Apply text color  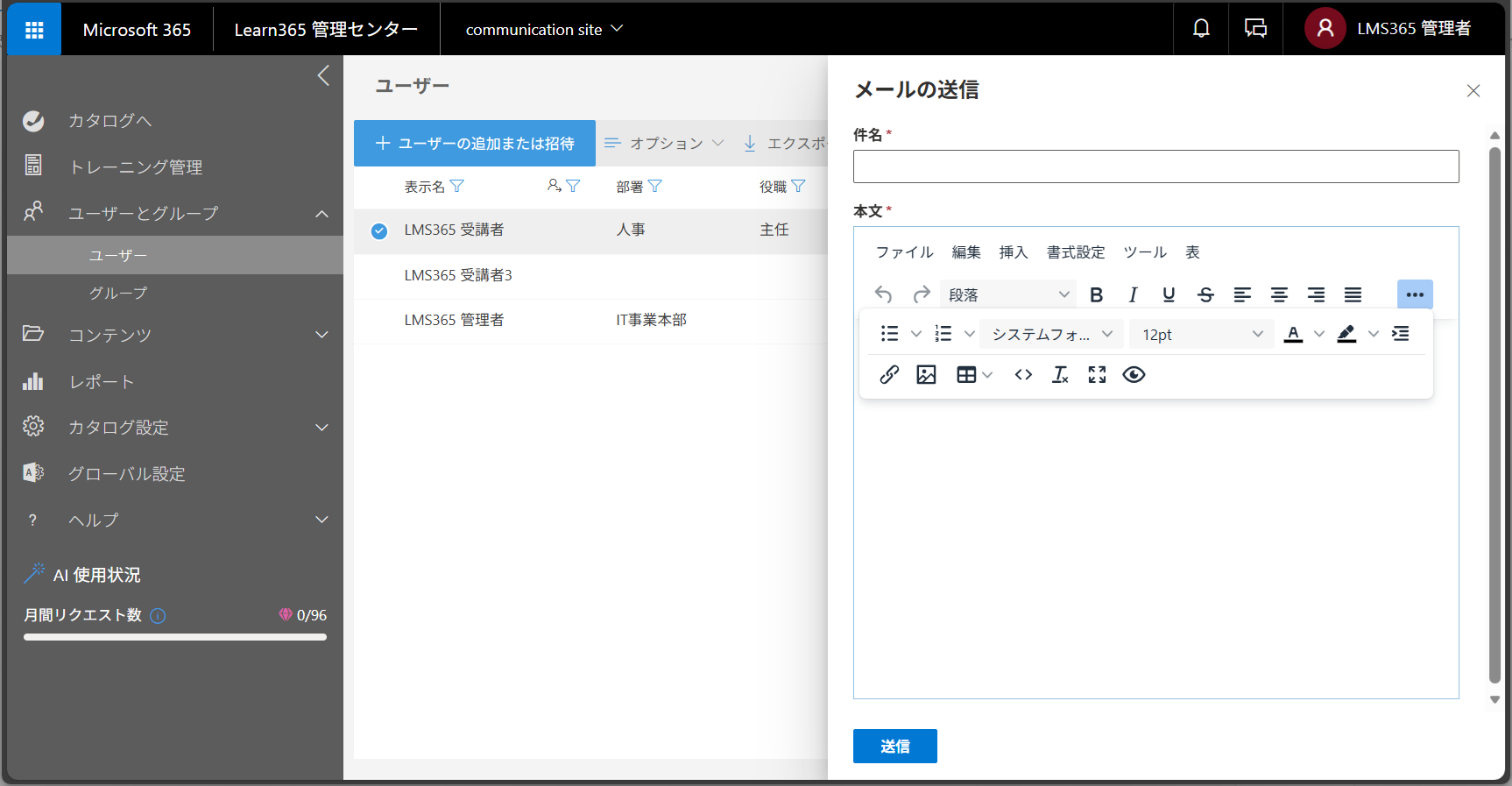(1293, 334)
